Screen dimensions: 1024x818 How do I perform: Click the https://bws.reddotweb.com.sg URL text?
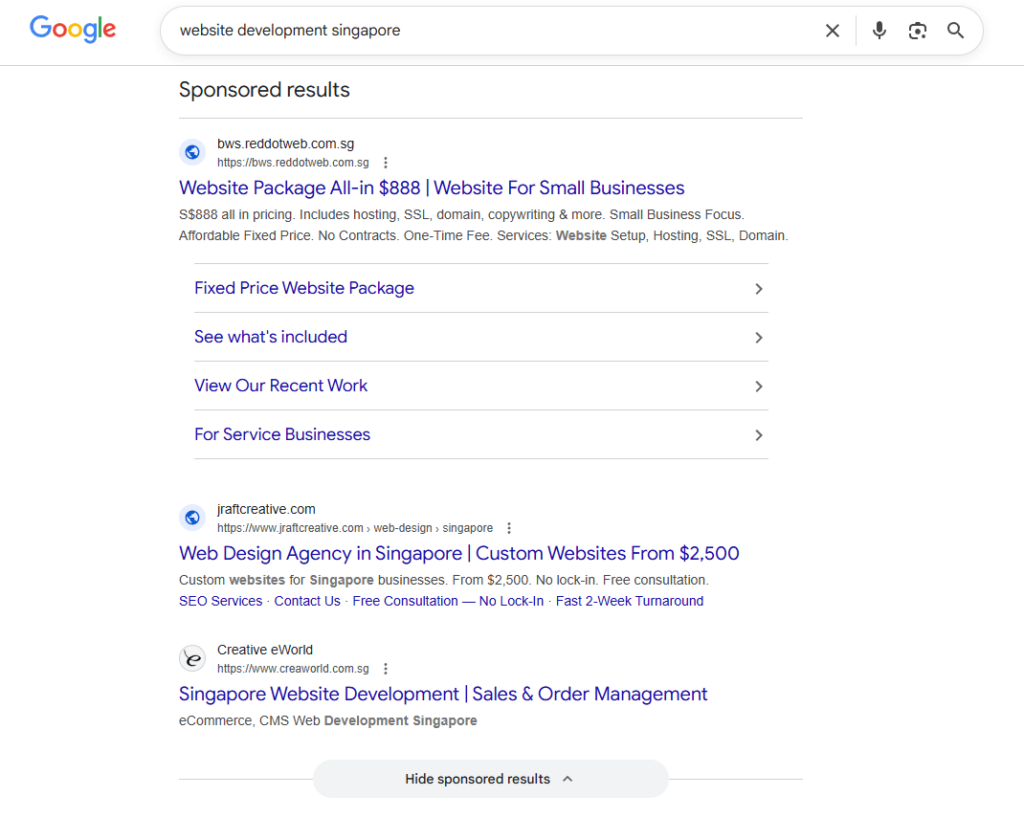293,163
